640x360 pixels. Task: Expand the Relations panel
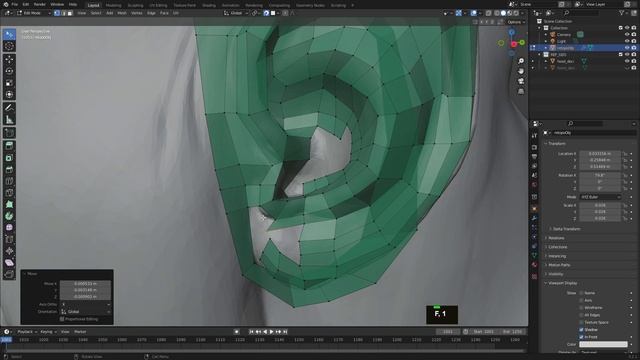[555, 238]
